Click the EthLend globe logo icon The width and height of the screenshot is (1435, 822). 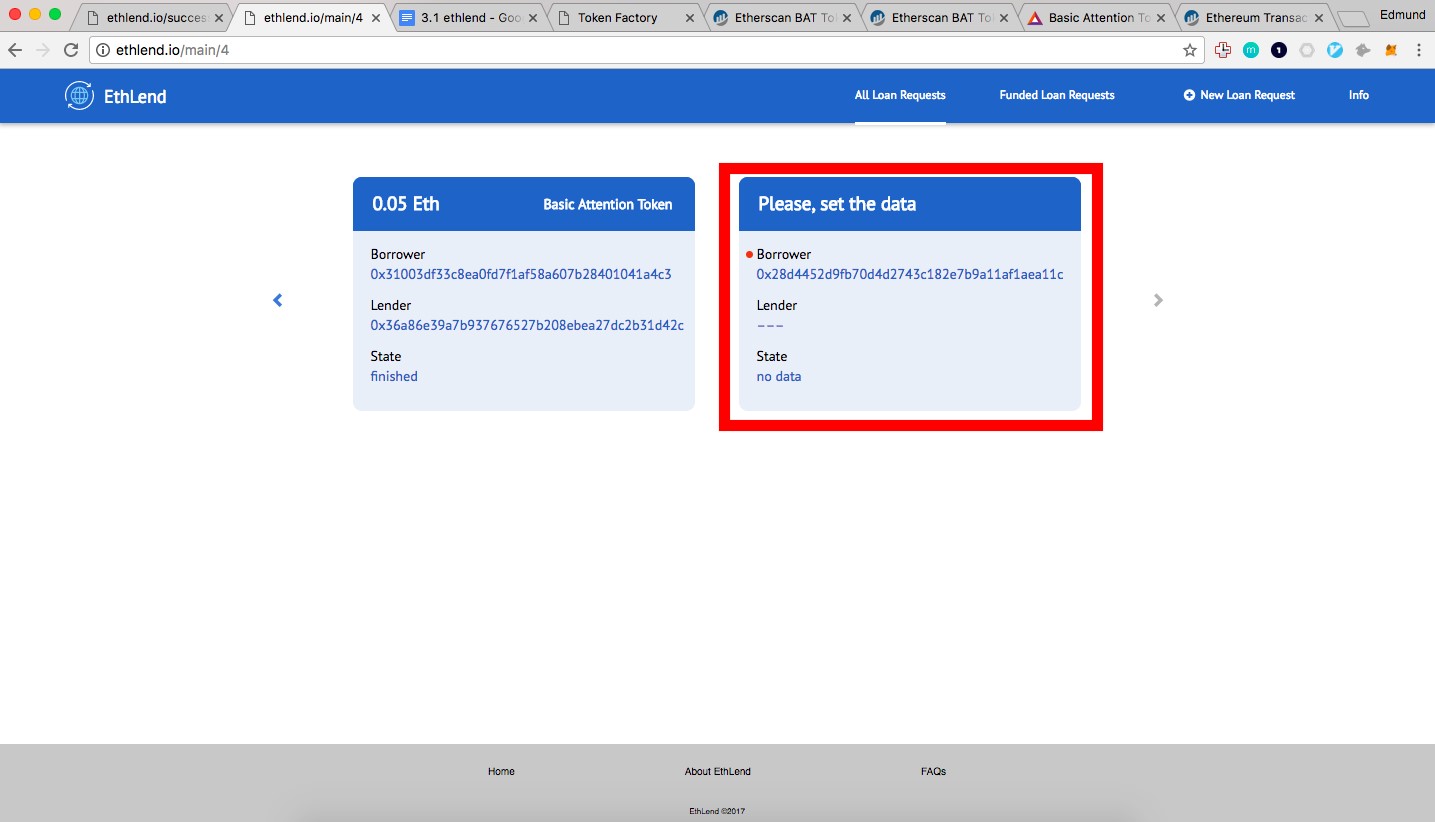point(79,95)
